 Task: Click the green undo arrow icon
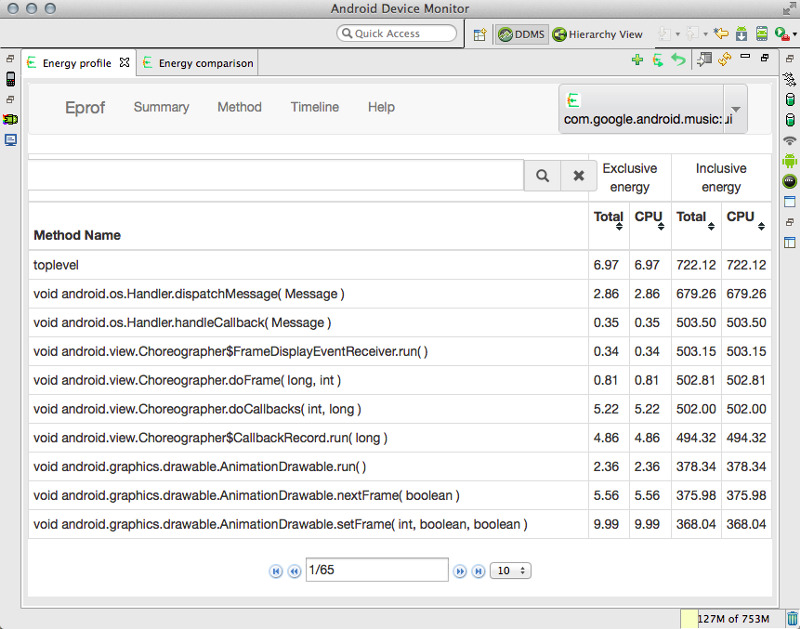point(678,60)
